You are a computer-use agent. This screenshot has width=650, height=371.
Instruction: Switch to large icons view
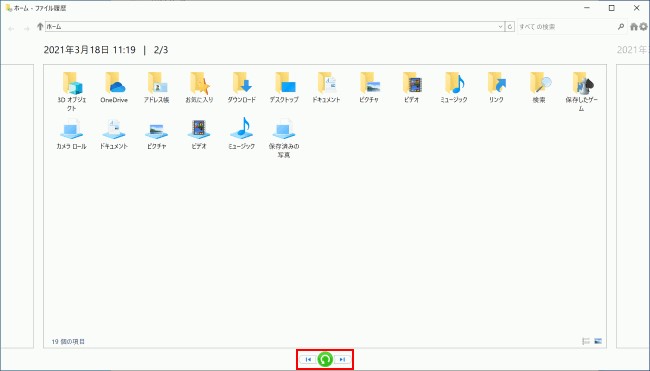[598, 341]
